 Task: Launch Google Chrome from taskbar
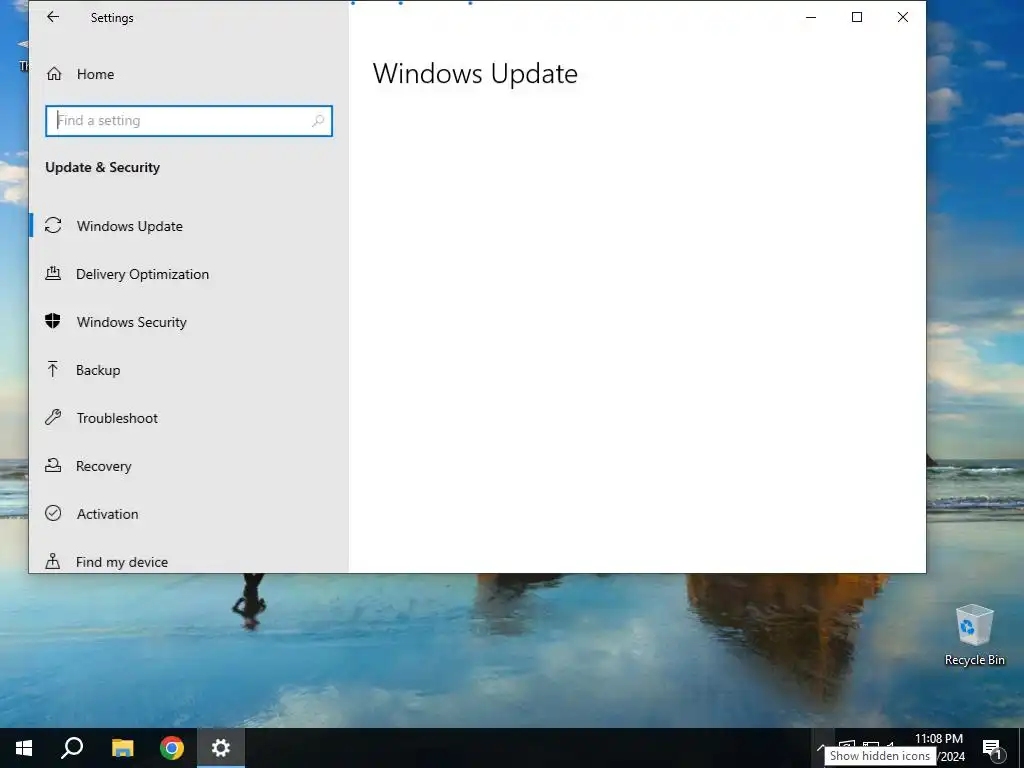172,748
